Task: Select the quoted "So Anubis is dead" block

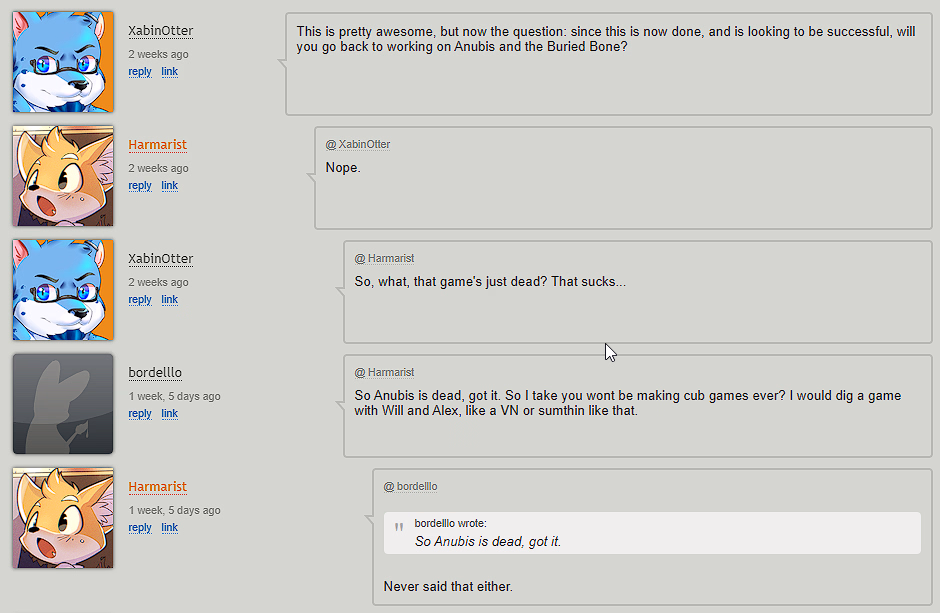Action: tap(652, 533)
